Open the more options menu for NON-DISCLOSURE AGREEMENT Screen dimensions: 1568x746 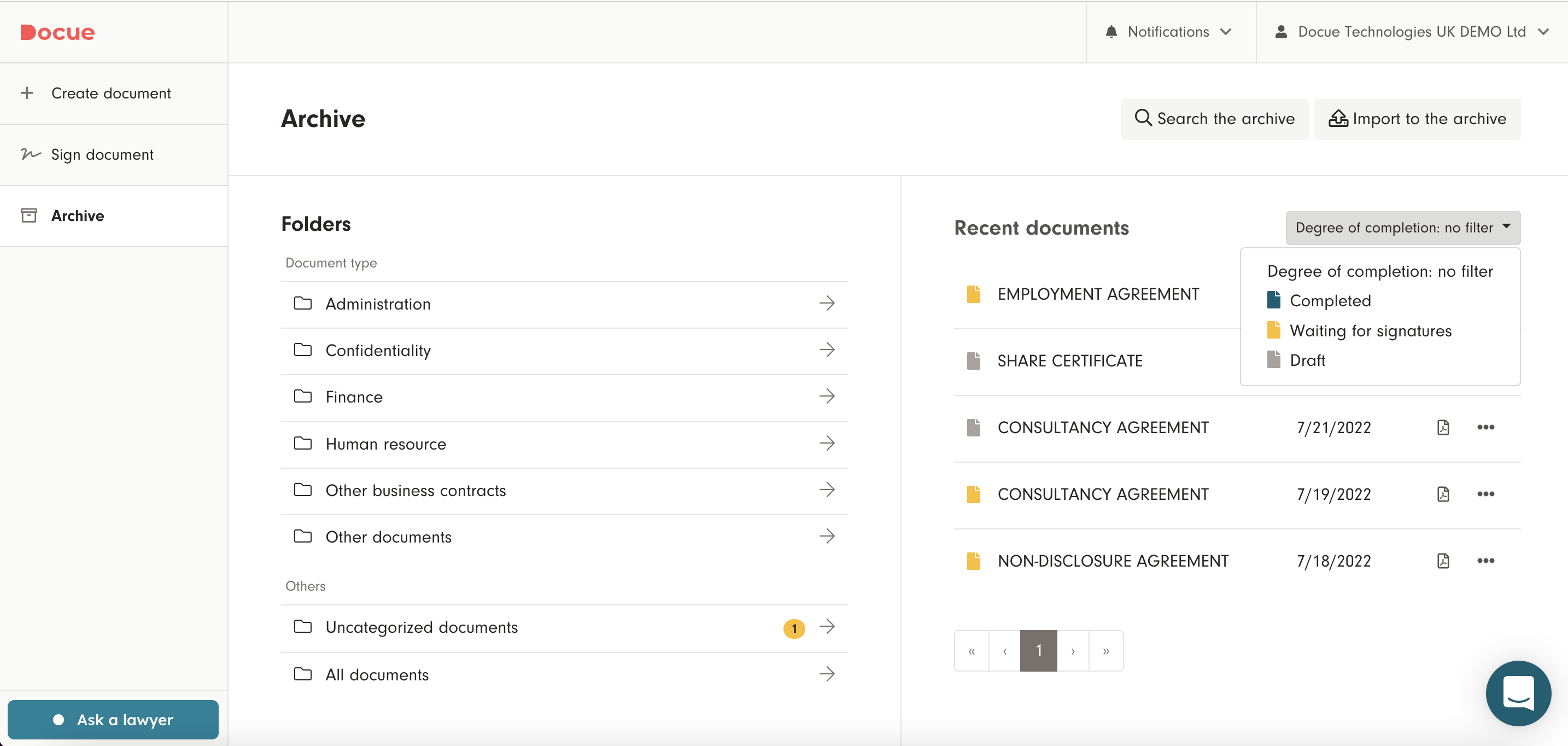tap(1485, 560)
